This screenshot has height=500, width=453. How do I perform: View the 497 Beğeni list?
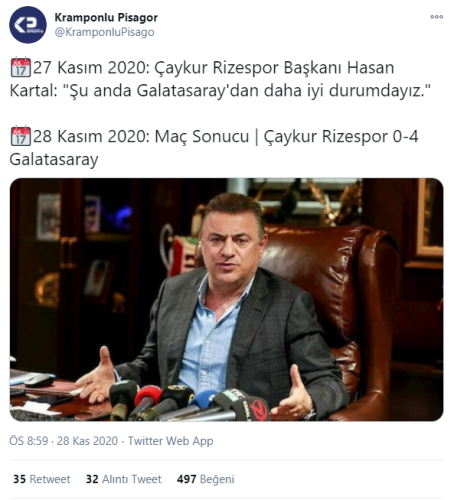click(206, 479)
